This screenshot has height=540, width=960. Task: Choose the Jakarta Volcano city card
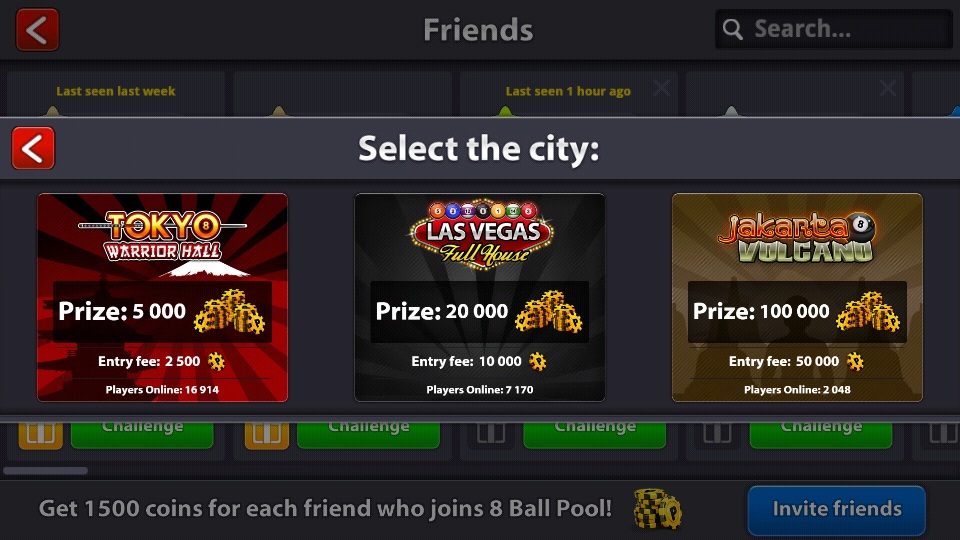pos(797,298)
